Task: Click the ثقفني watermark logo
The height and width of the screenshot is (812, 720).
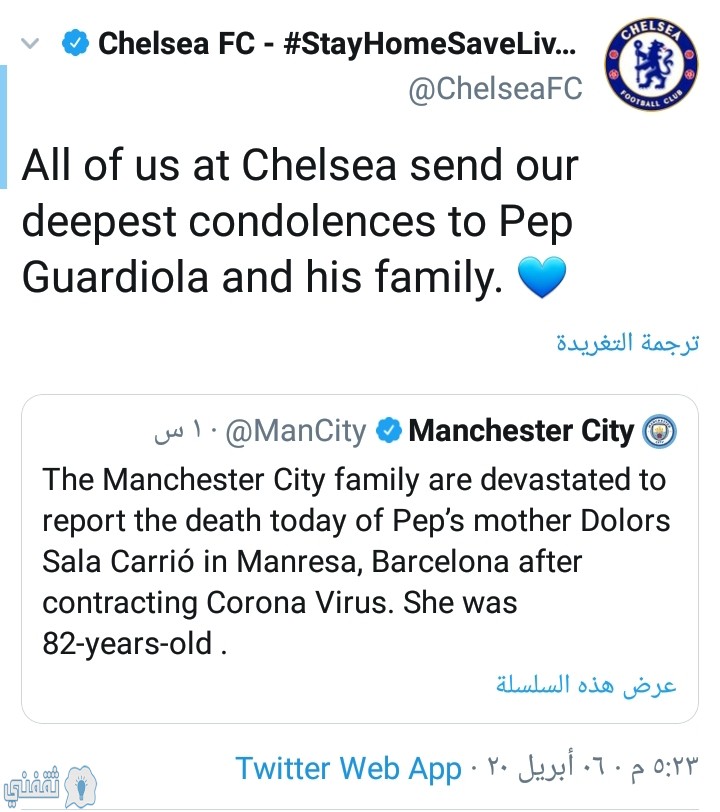Action: coord(50,787)
